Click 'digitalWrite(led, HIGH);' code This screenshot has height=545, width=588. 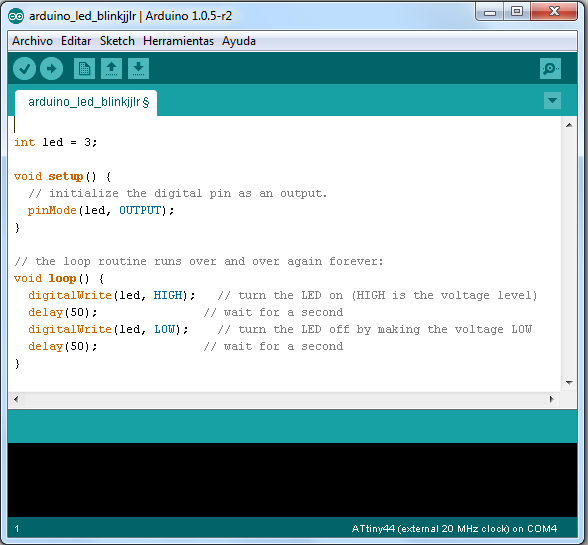point(112,296)
